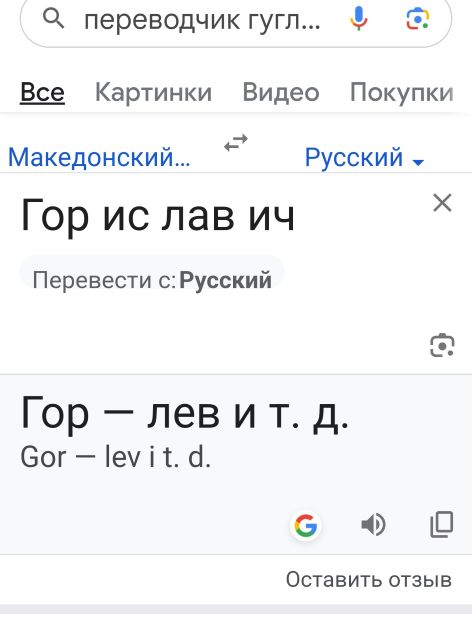Switch to the Видео tab
This screenshot has width=472, height=633.
281,92
